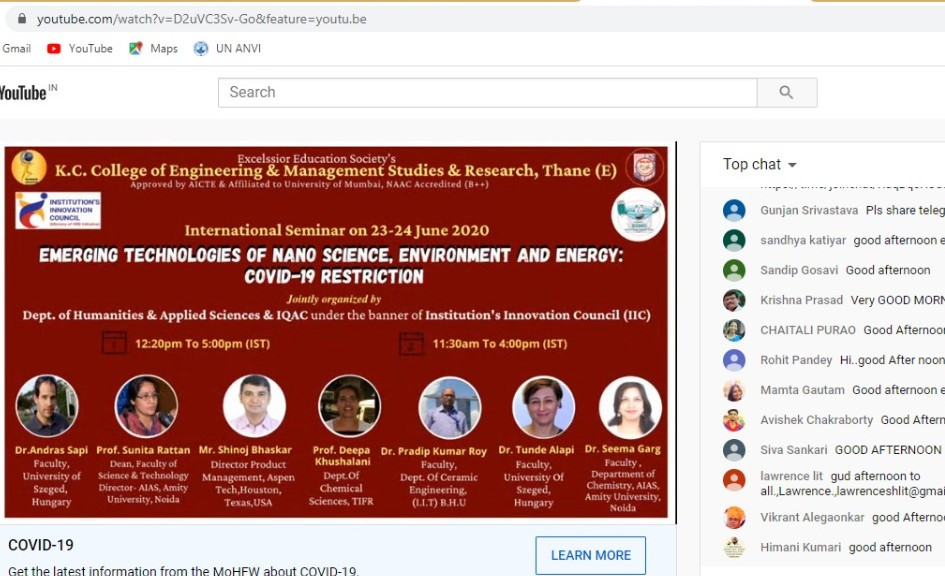Click the search magnifier button
945x576 pixels.
tap(786, 92)
